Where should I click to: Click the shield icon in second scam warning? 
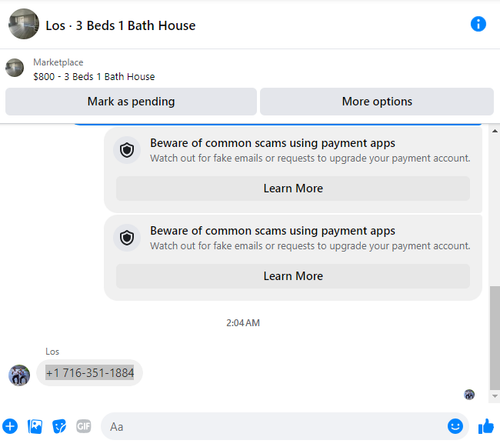click(x=127, y=238)
